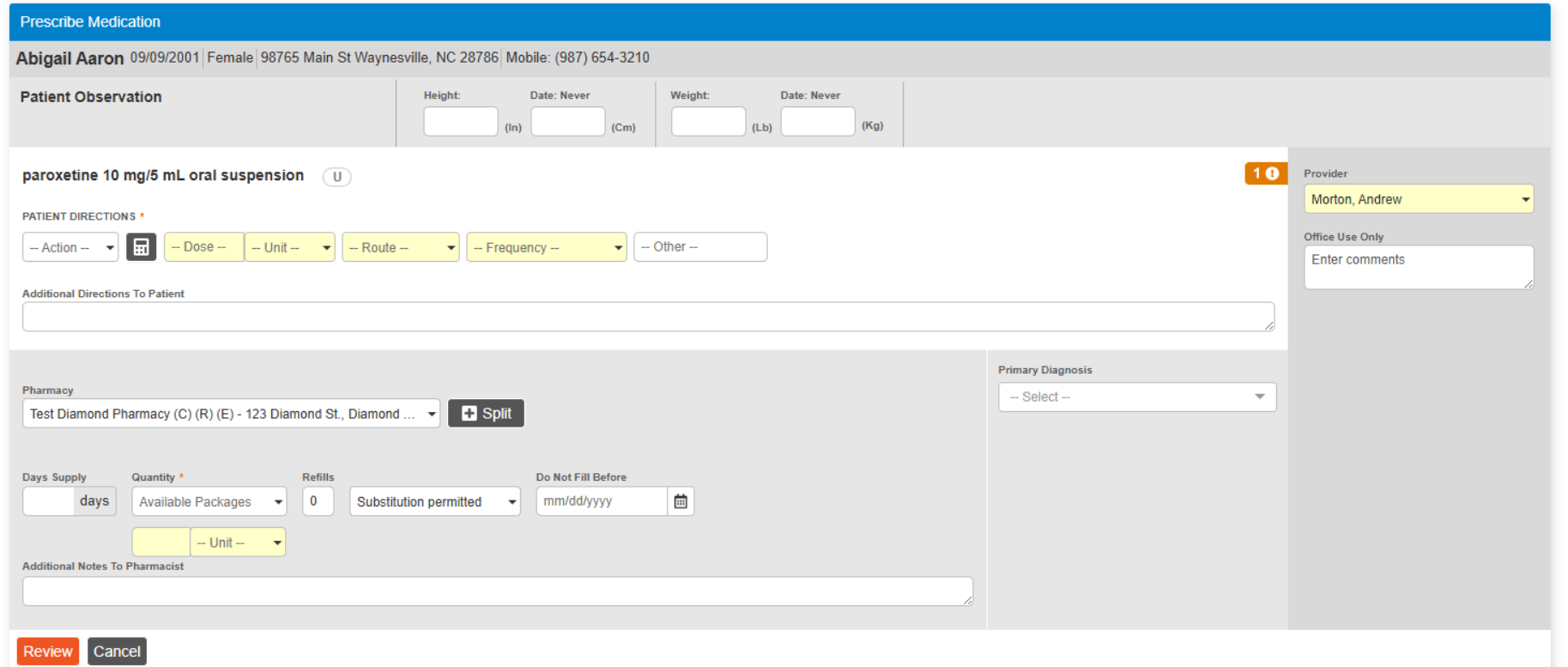Change the Provider from Morton, Andrew
This screenshot has width=1568, height=667.
point(1419,199)
